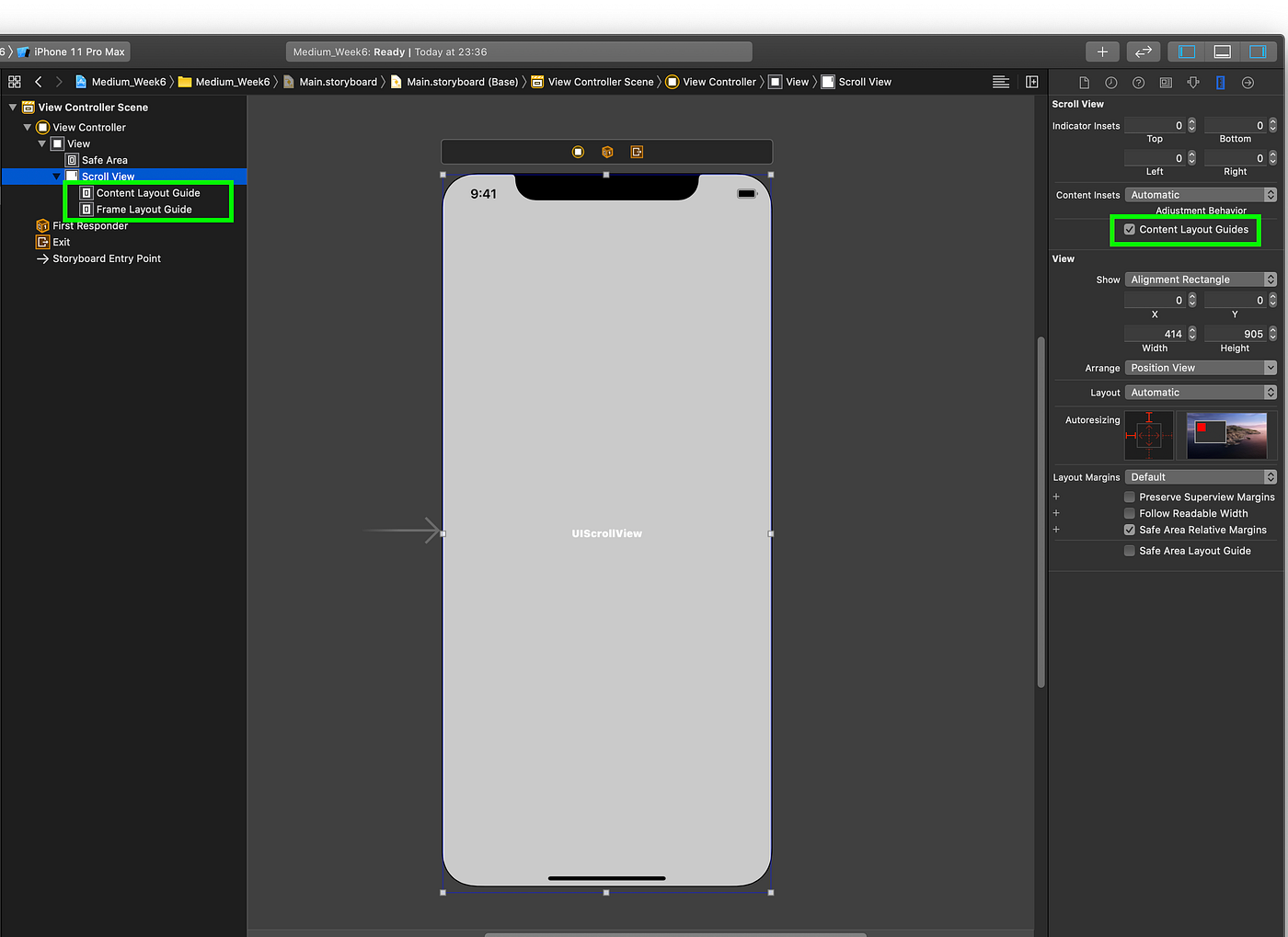Collapse the Scroll View tree item
1288x937 pixels.
pos(56,176)
